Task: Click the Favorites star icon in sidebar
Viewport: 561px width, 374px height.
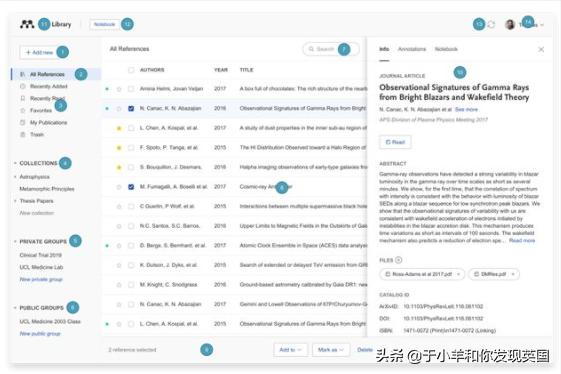Action: point(23,110)
